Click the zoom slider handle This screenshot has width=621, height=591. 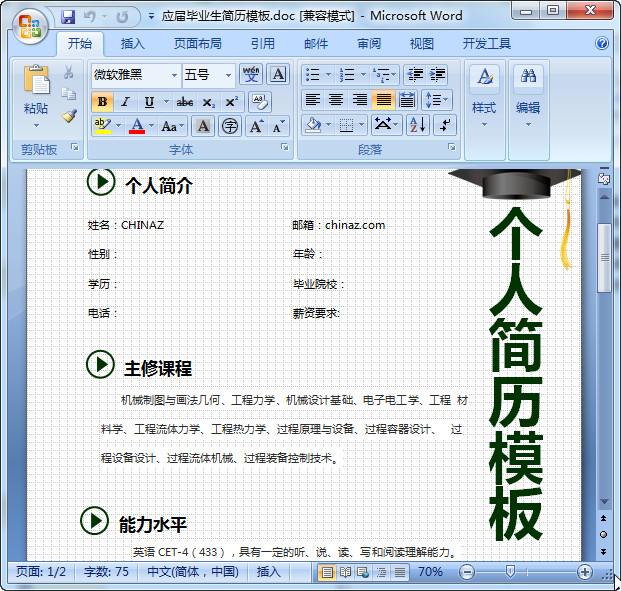pyautogui.click(x=510, y=572)
